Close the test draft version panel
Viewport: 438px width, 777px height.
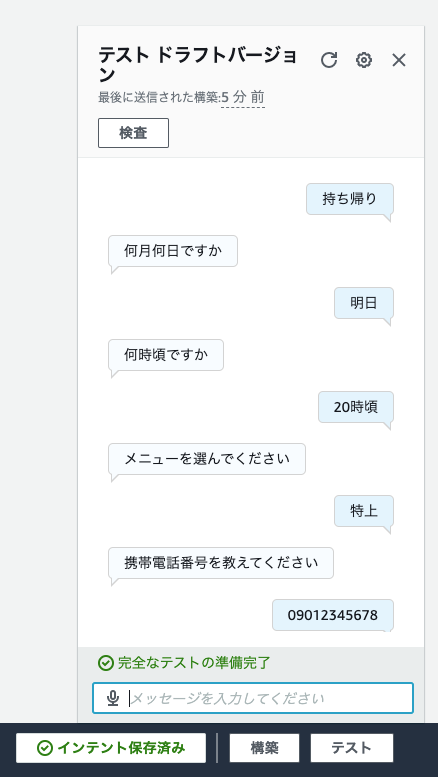pyautogui.click(x=399, y=60)
